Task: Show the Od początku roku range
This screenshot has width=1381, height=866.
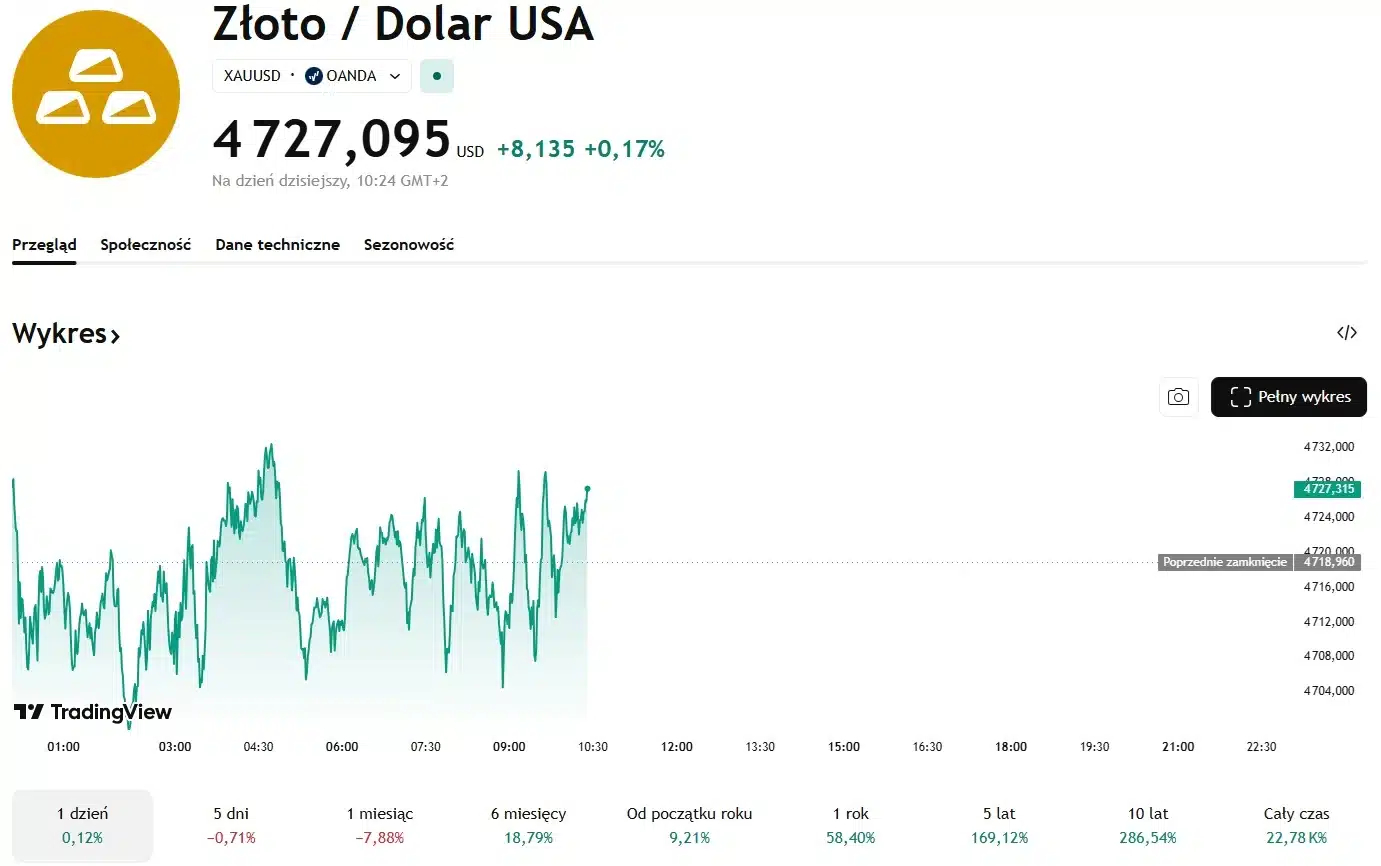Action: tap(689, 825)
